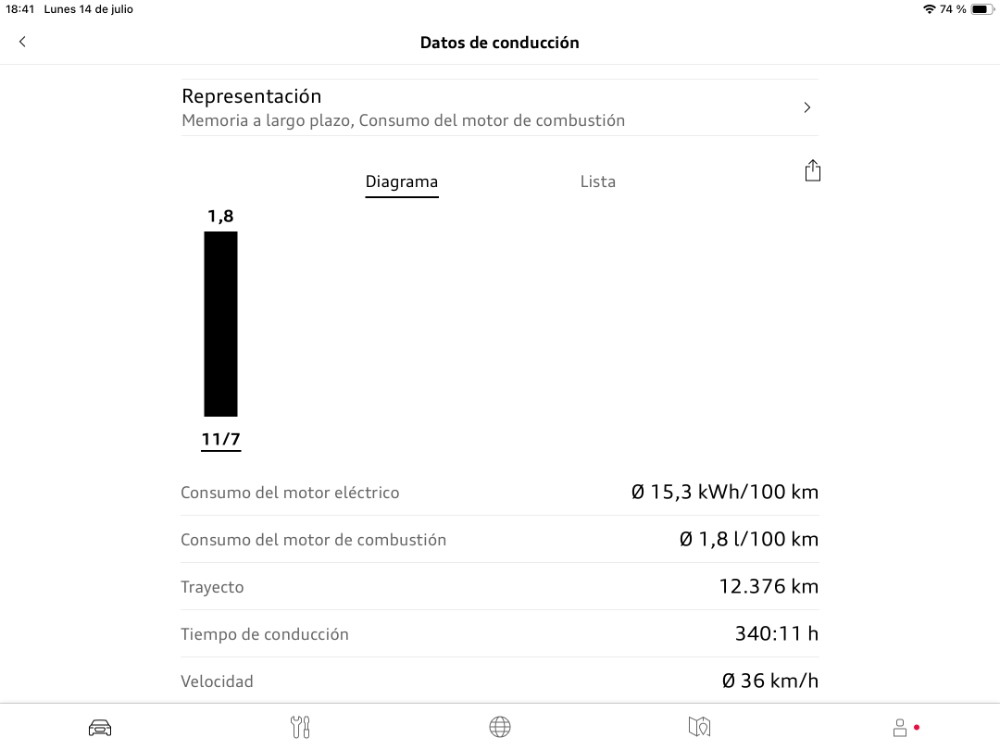Open the Representación settings row

click(500, 107)
